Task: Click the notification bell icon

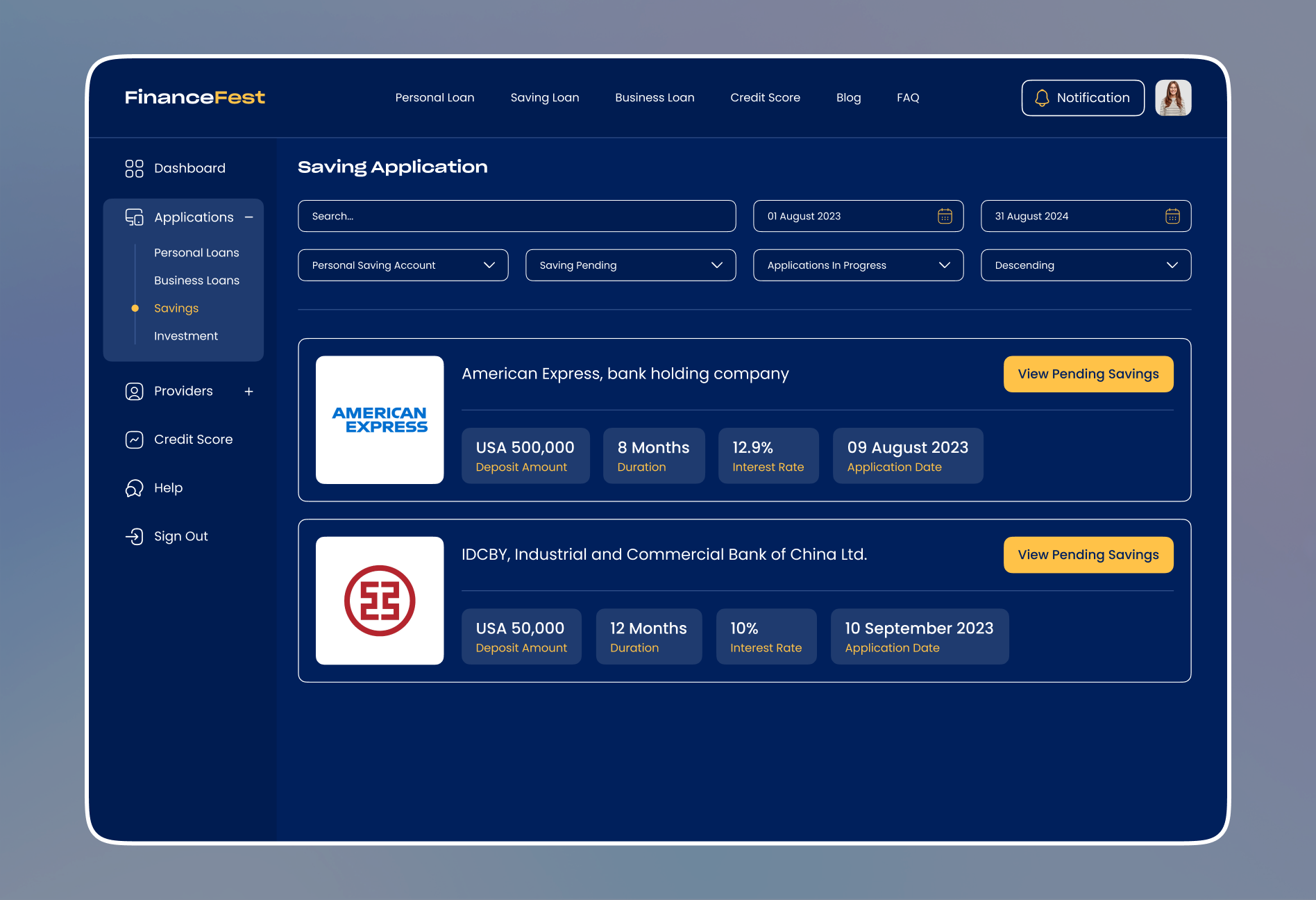Action: 1042,98
